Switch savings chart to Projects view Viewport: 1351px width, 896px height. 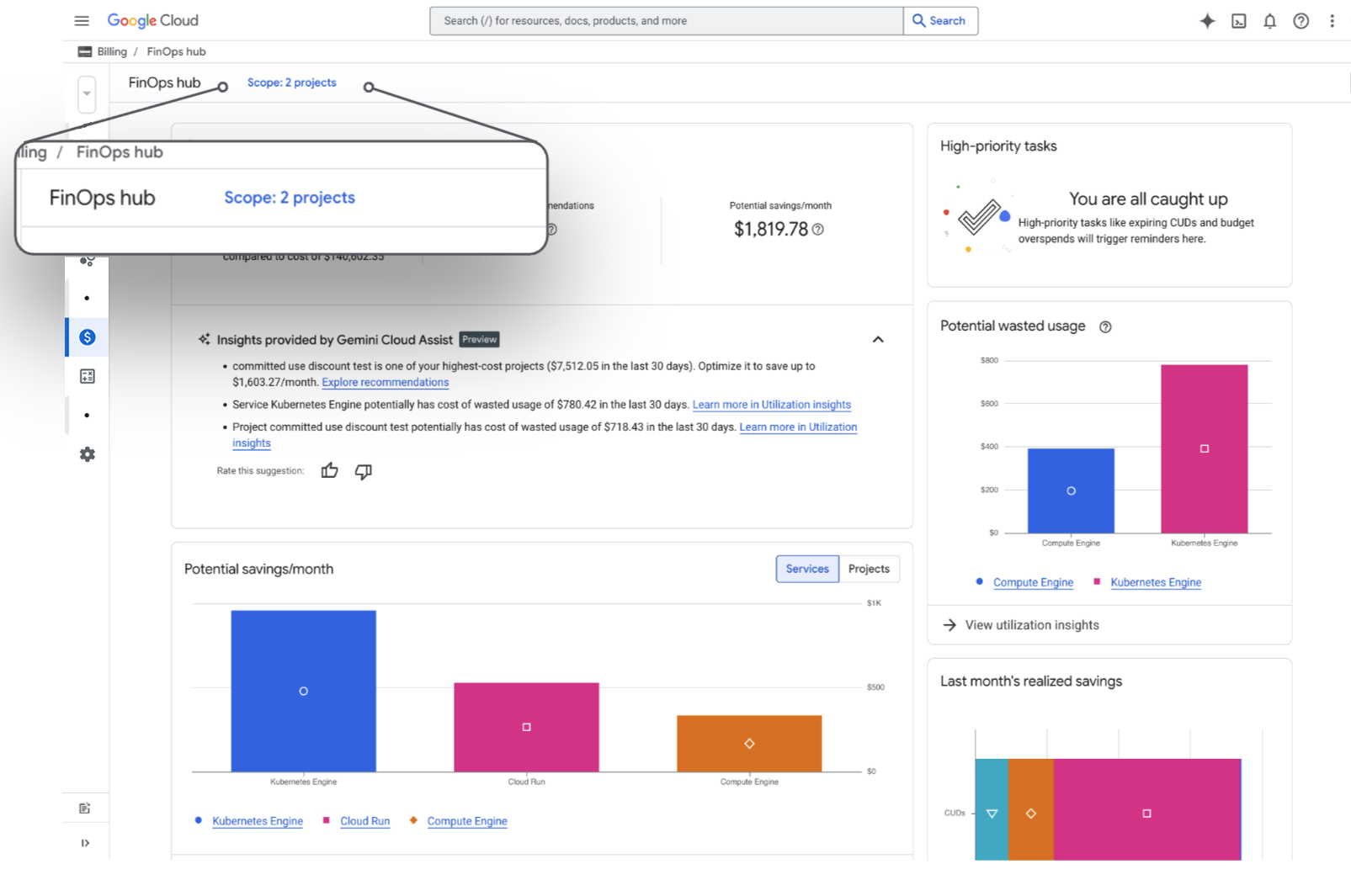point(869,570)
